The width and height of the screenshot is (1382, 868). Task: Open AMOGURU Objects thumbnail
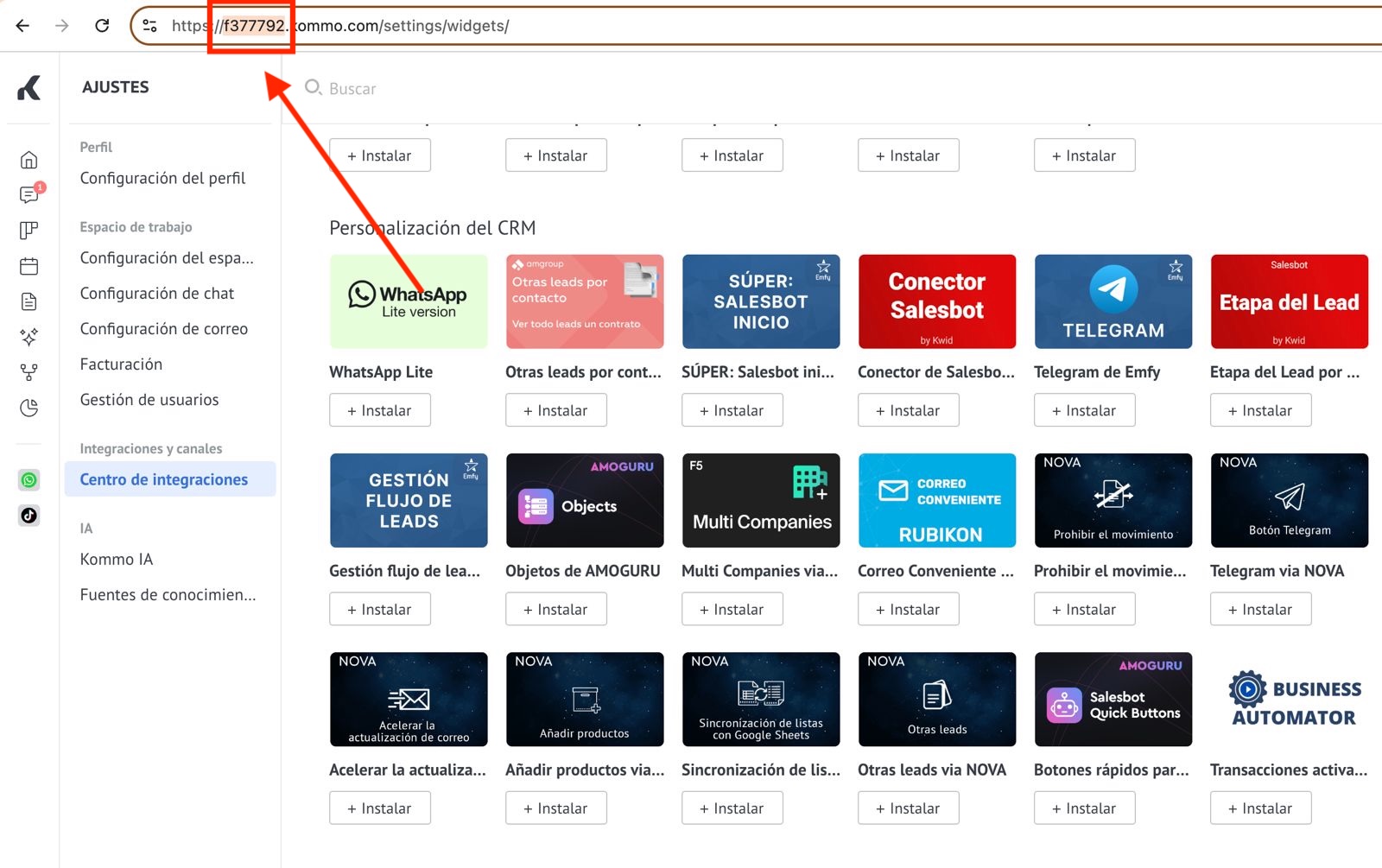pos(585,500)
